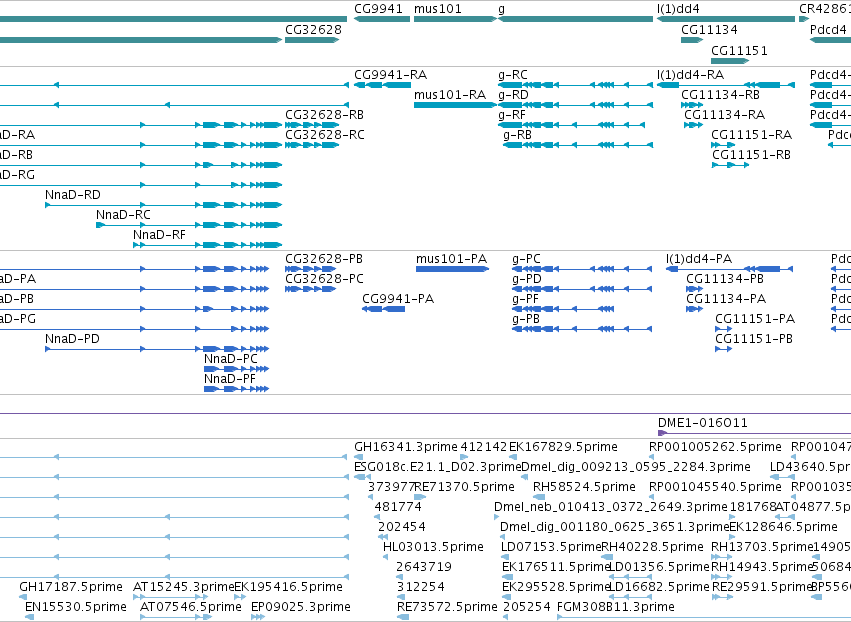Select the NnaD-PC protein label
The image size is (851, 622).
tap(231, 359)
